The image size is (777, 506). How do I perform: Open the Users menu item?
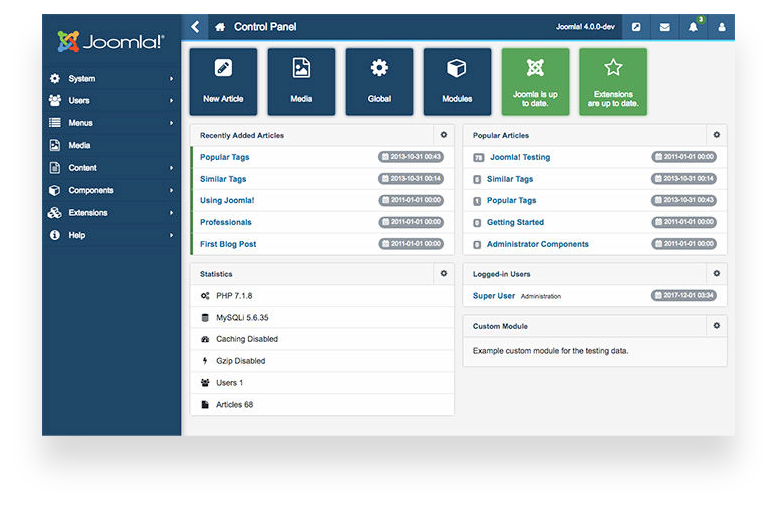click(111, 101)
